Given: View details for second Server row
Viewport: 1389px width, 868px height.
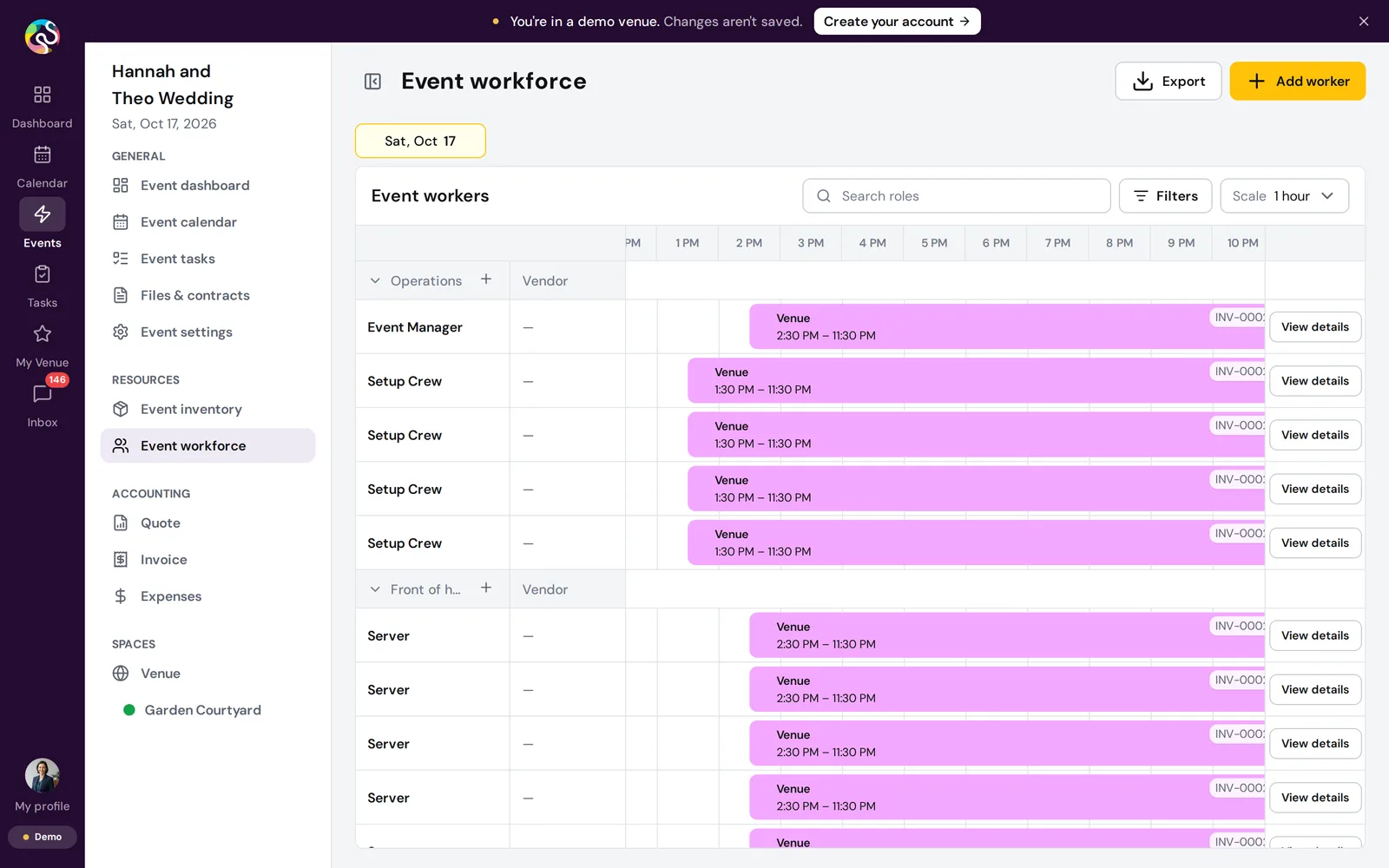Looking at the screenshot, I should click(x=1315, y=689).
